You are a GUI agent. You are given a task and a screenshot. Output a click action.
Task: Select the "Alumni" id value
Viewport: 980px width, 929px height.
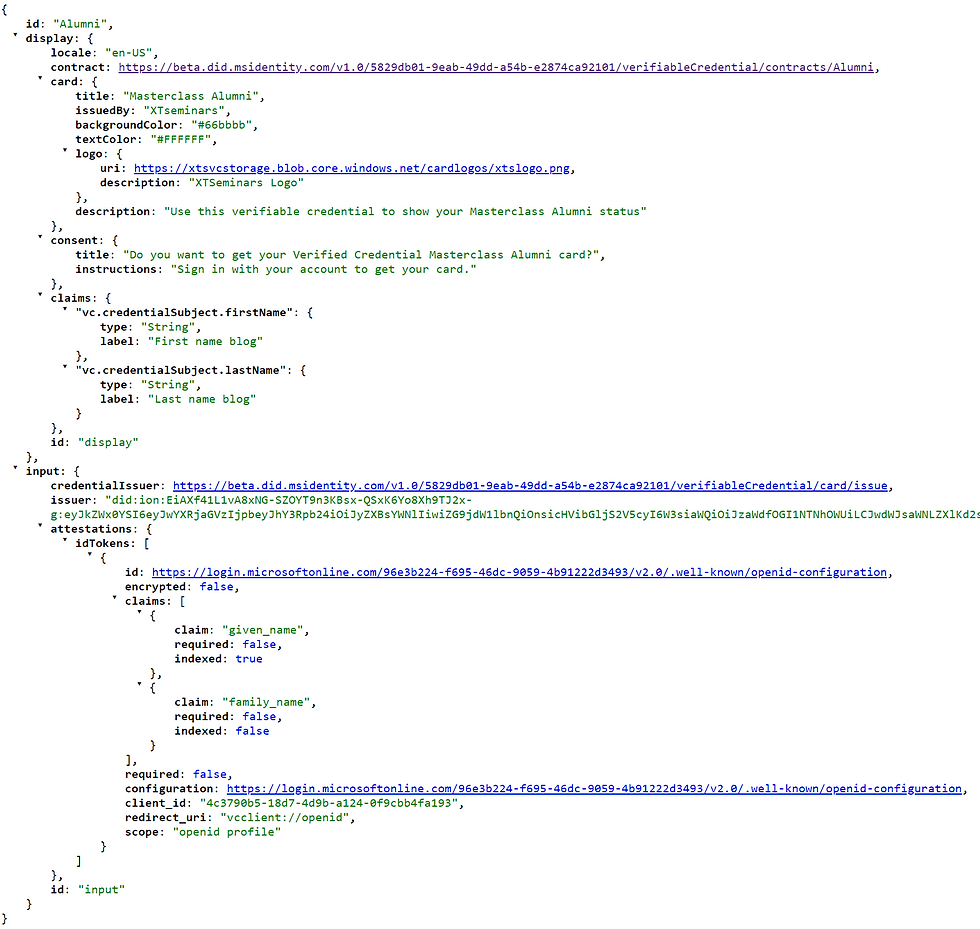pos(80,24)
